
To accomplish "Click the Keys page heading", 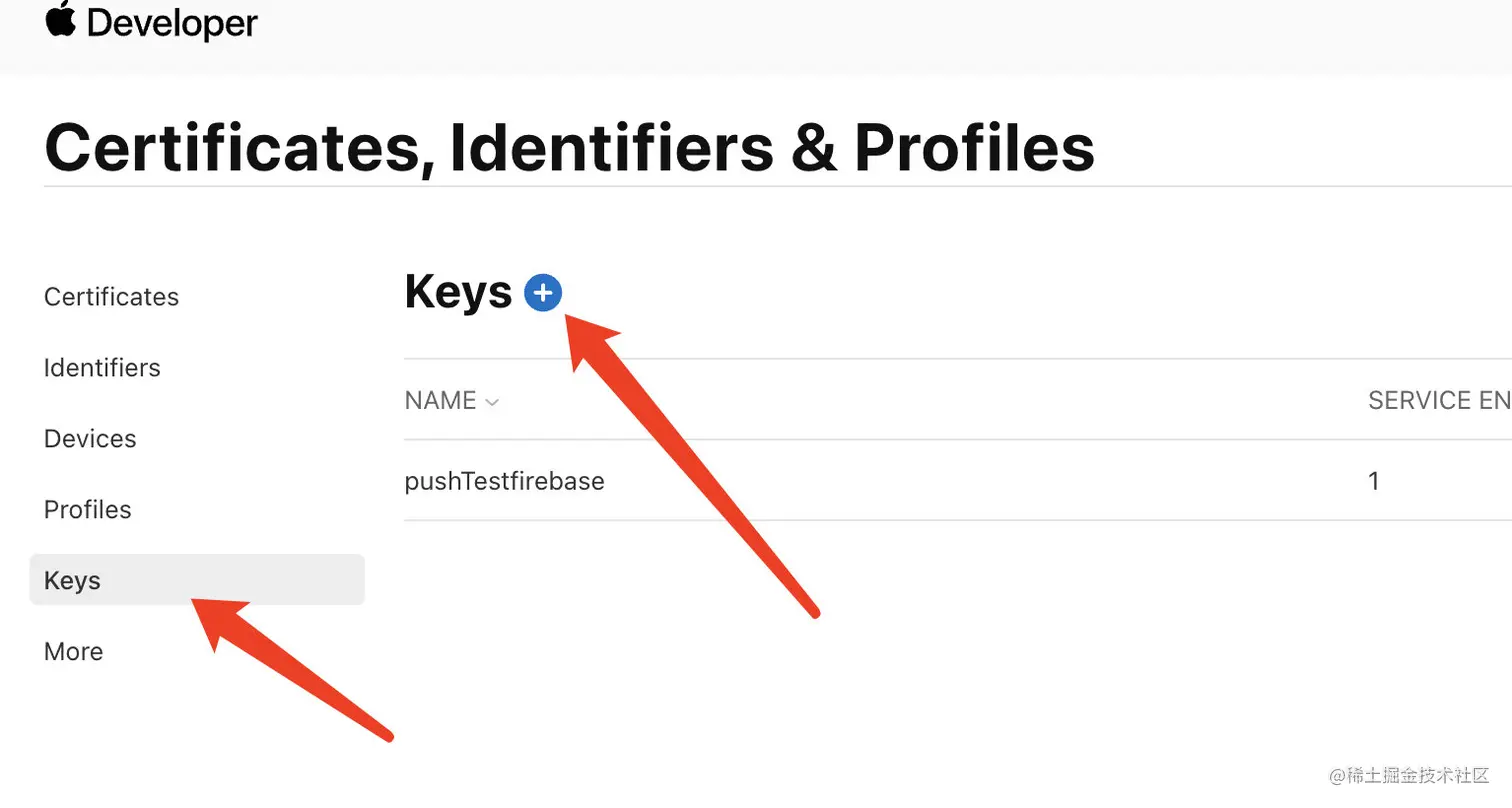I will coord(458,292).
